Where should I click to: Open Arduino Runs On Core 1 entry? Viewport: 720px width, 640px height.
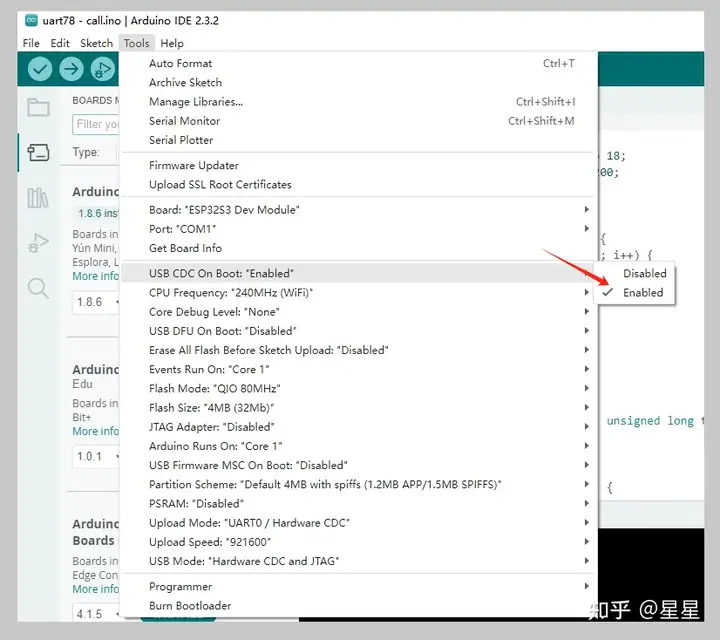tap(359, 446)
